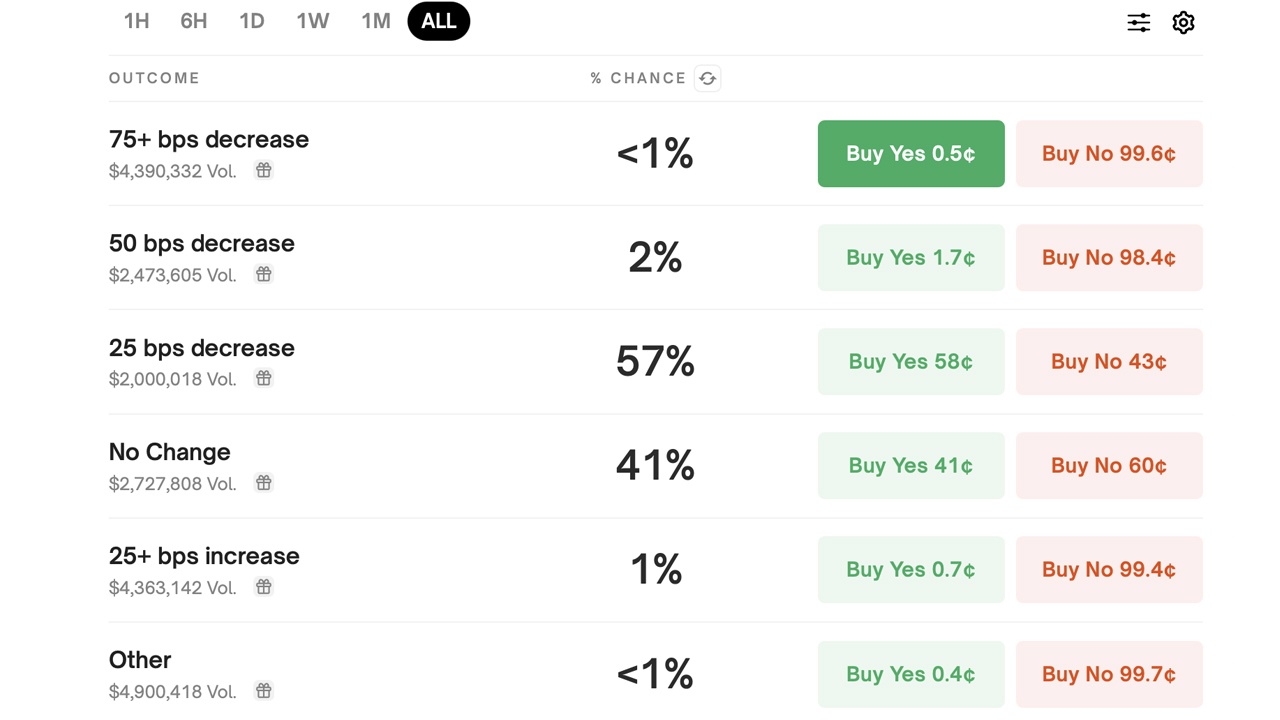
Task: Buy Yes on 25 bps decrease
Action: (910, 361)
